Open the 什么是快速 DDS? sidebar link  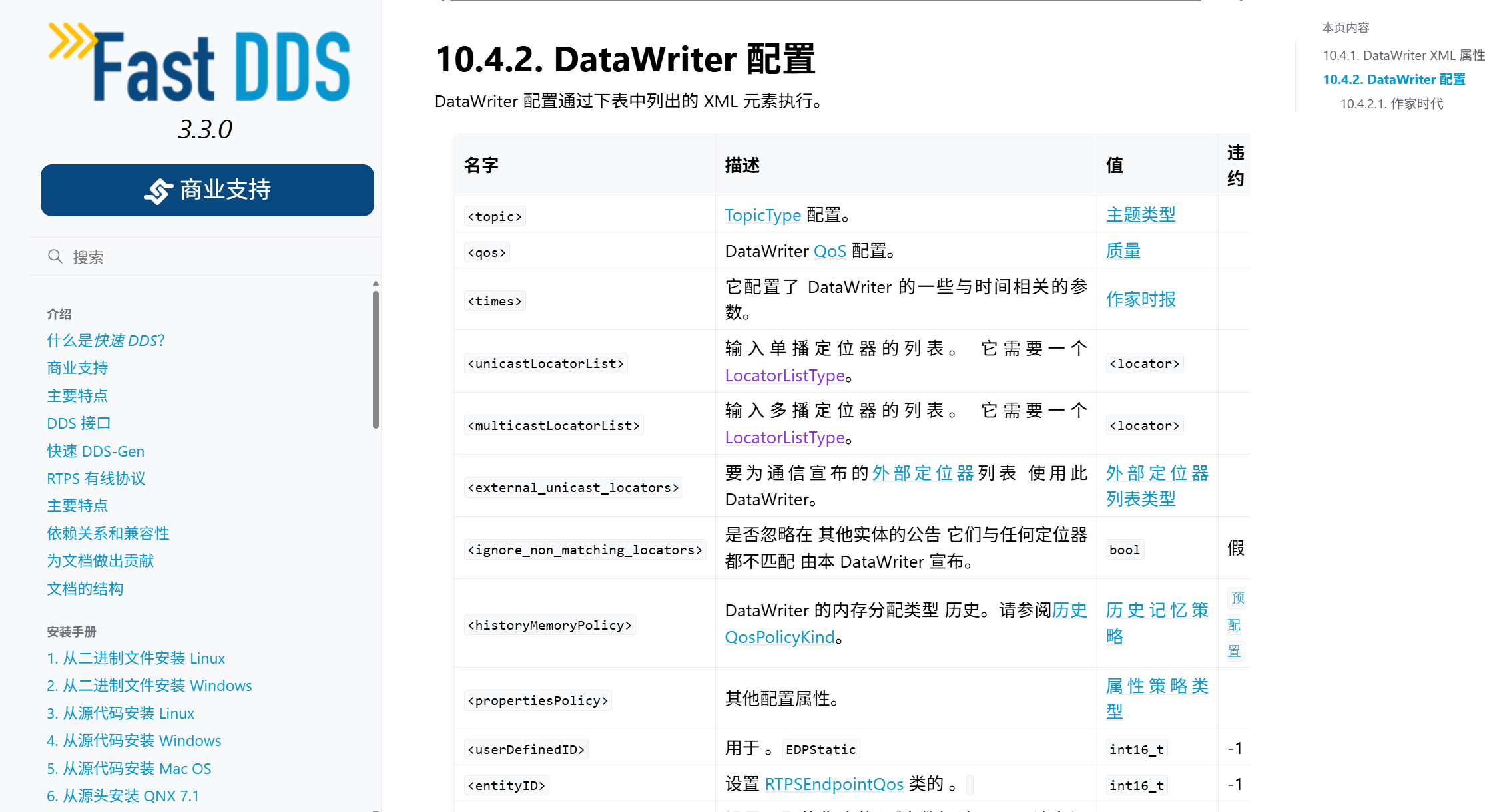click(x=105, y=341)
